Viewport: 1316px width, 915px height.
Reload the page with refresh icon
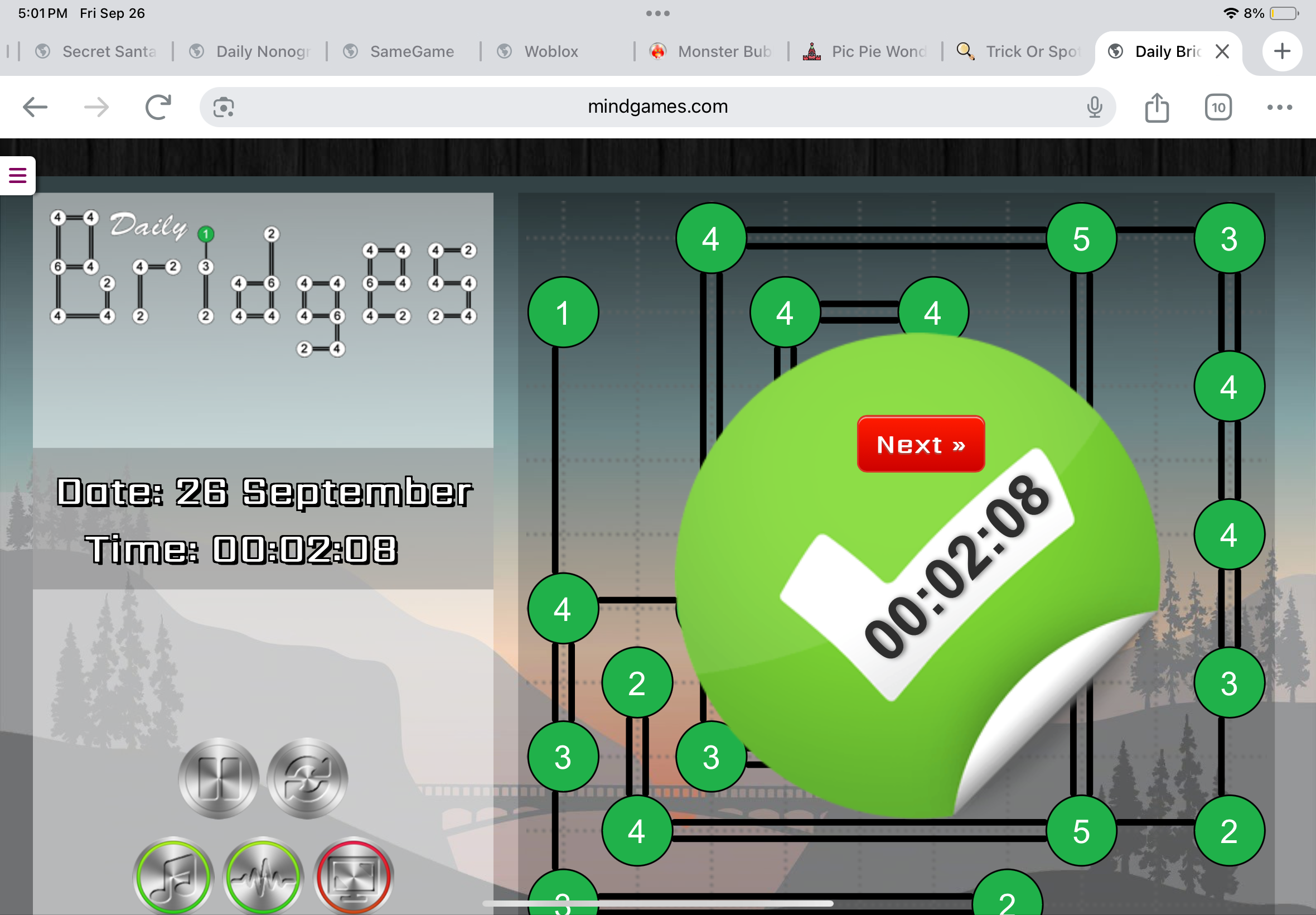tap(158, 107)
